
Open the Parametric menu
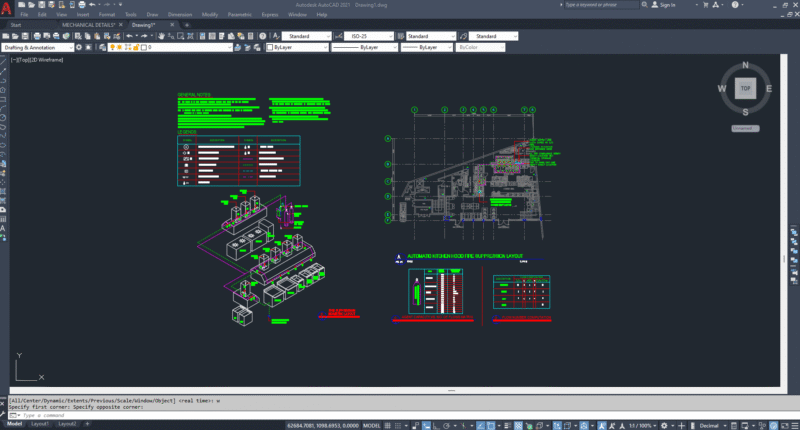pos(239,15)
